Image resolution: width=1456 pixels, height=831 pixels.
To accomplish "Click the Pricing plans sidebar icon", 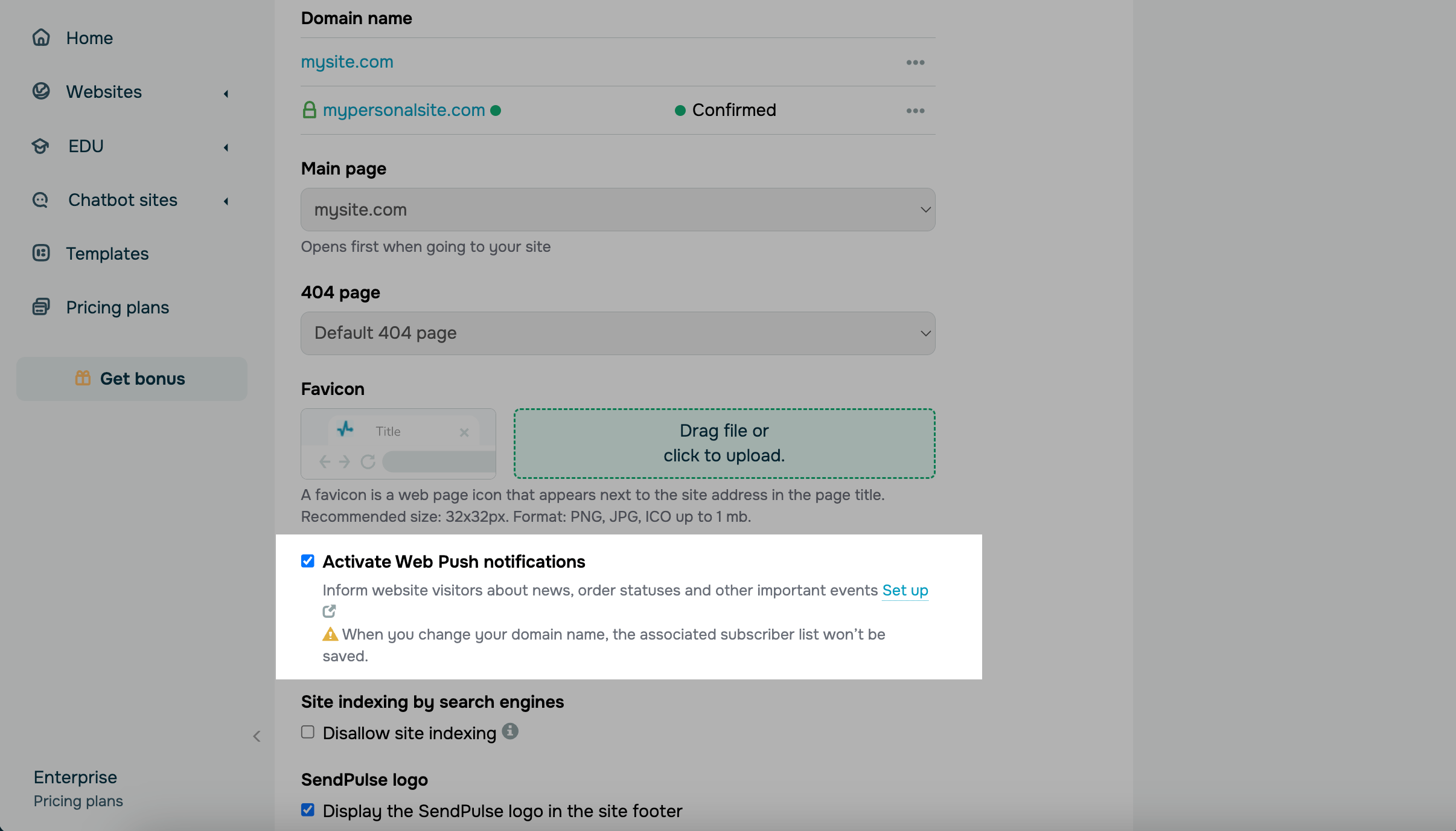I will [x=41, y=307].
